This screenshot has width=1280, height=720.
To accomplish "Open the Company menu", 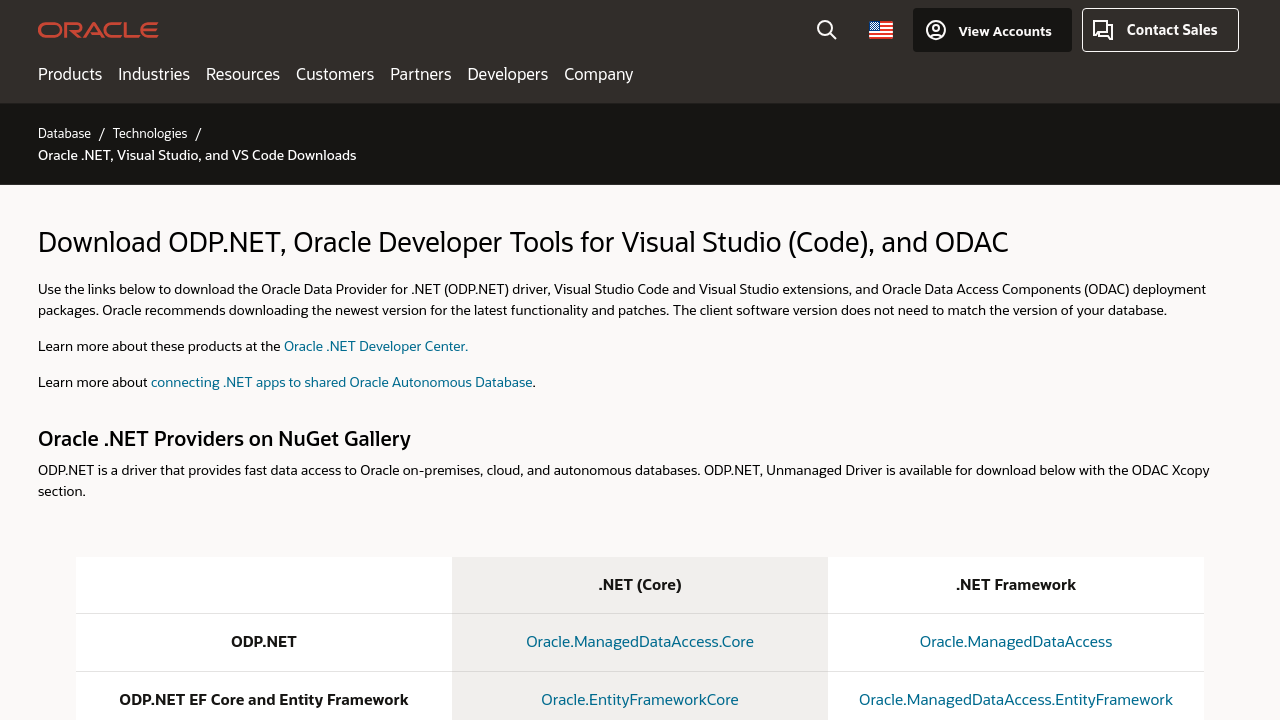I will point(598,74).
